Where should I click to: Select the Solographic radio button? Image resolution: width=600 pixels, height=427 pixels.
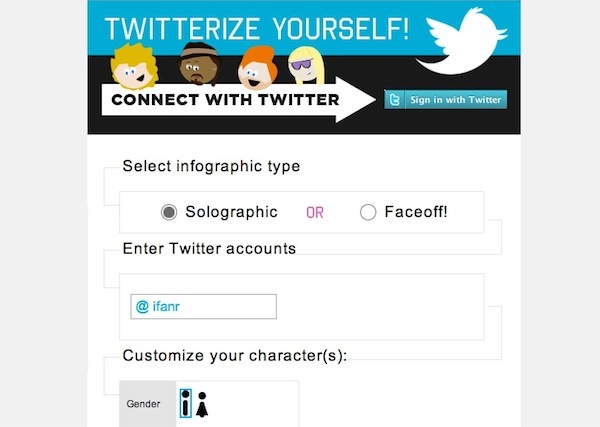[x=169, y=212]
